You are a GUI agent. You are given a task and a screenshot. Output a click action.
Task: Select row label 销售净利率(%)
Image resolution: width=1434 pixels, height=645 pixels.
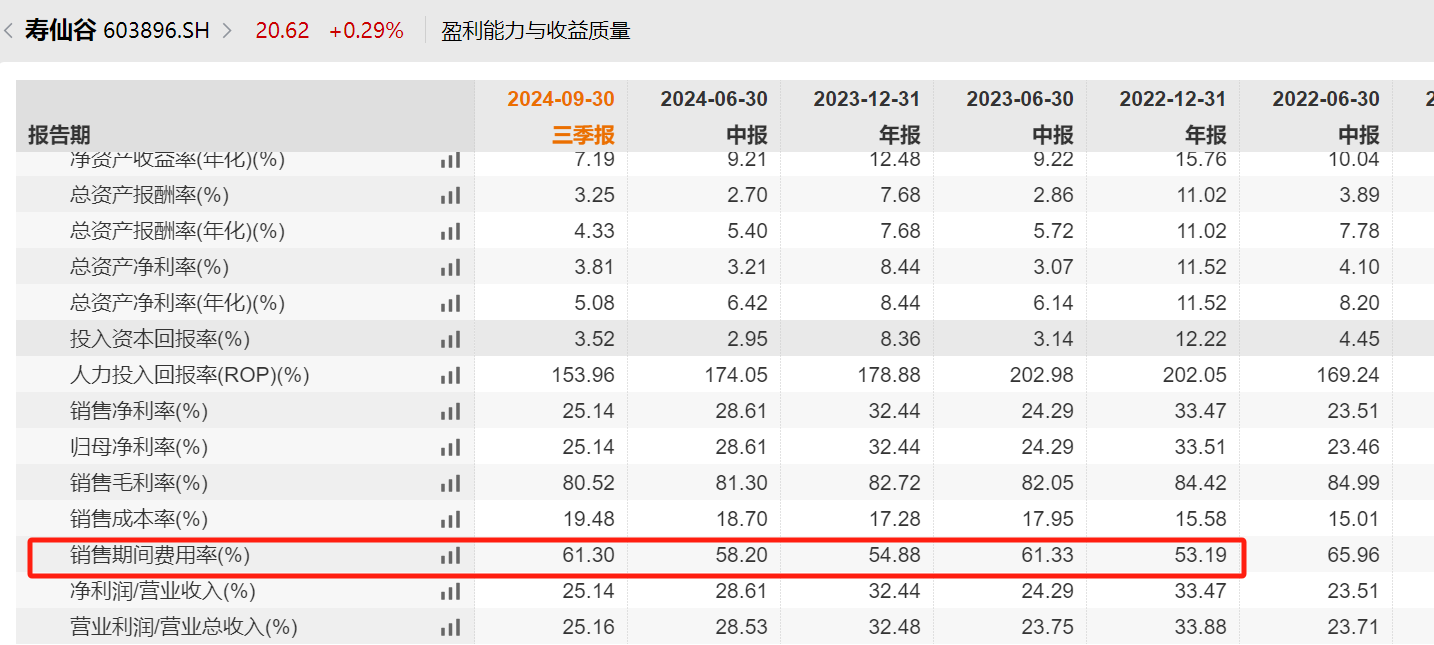138,411
